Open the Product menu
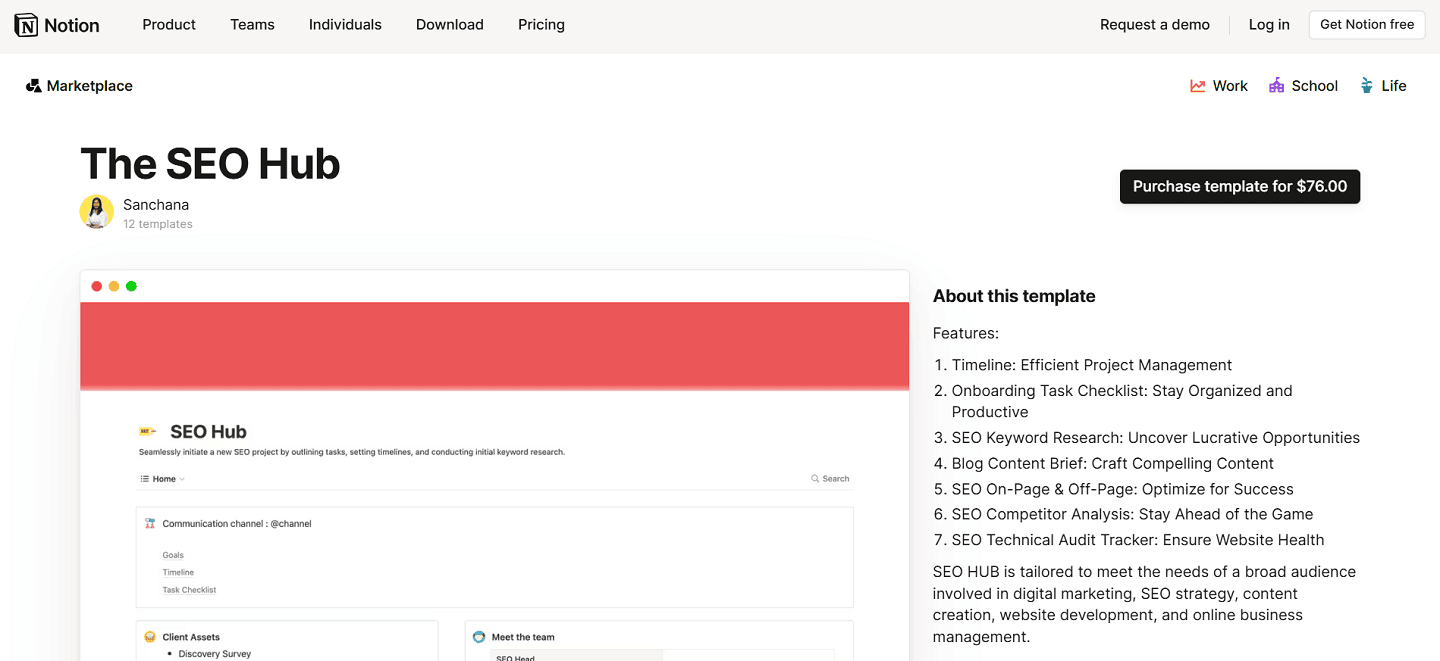 [x=168, y=24]
